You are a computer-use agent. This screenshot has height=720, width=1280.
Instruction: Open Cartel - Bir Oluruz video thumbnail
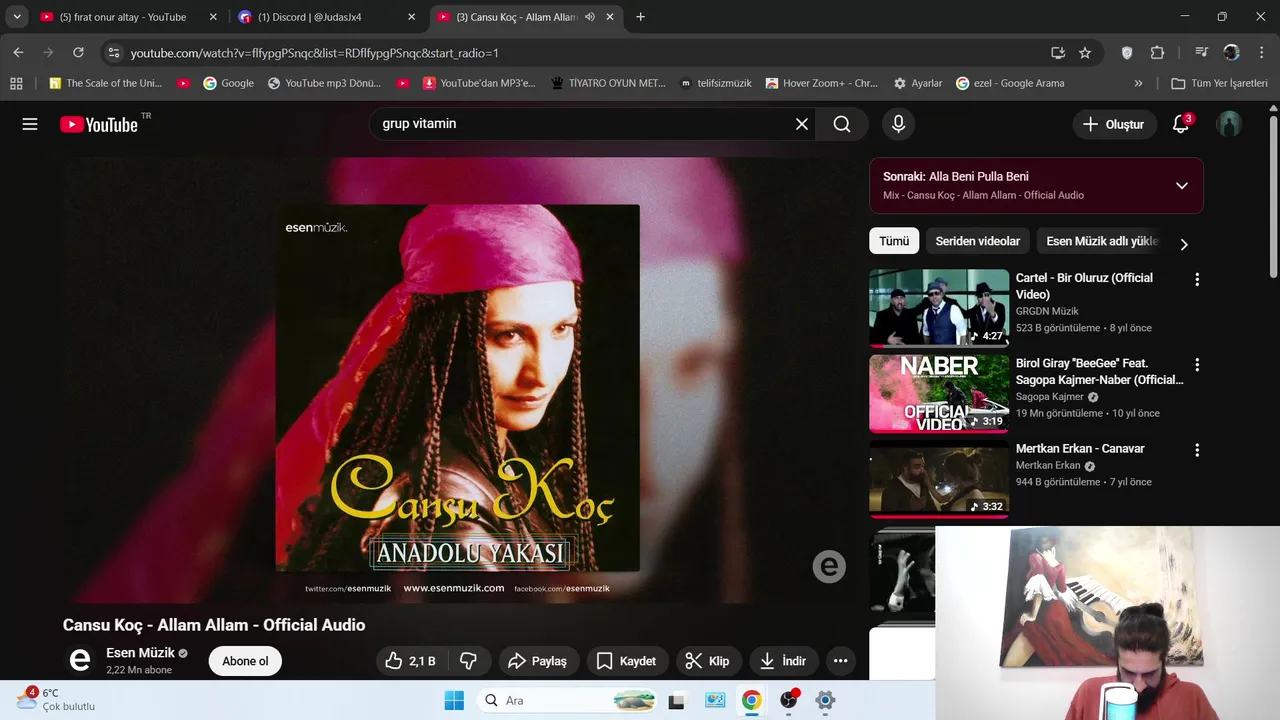pyautogui.click(x=939, y=307)
